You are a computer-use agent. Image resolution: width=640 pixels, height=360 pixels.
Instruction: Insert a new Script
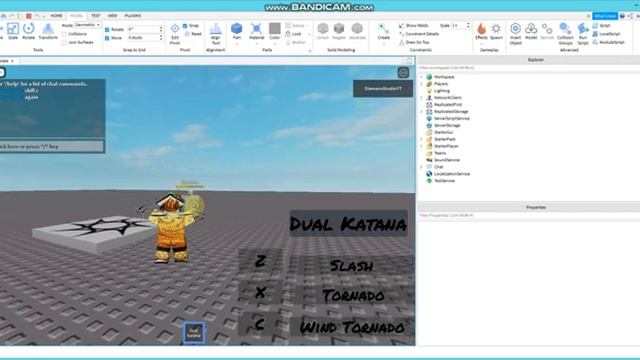[x=602, y=25]
